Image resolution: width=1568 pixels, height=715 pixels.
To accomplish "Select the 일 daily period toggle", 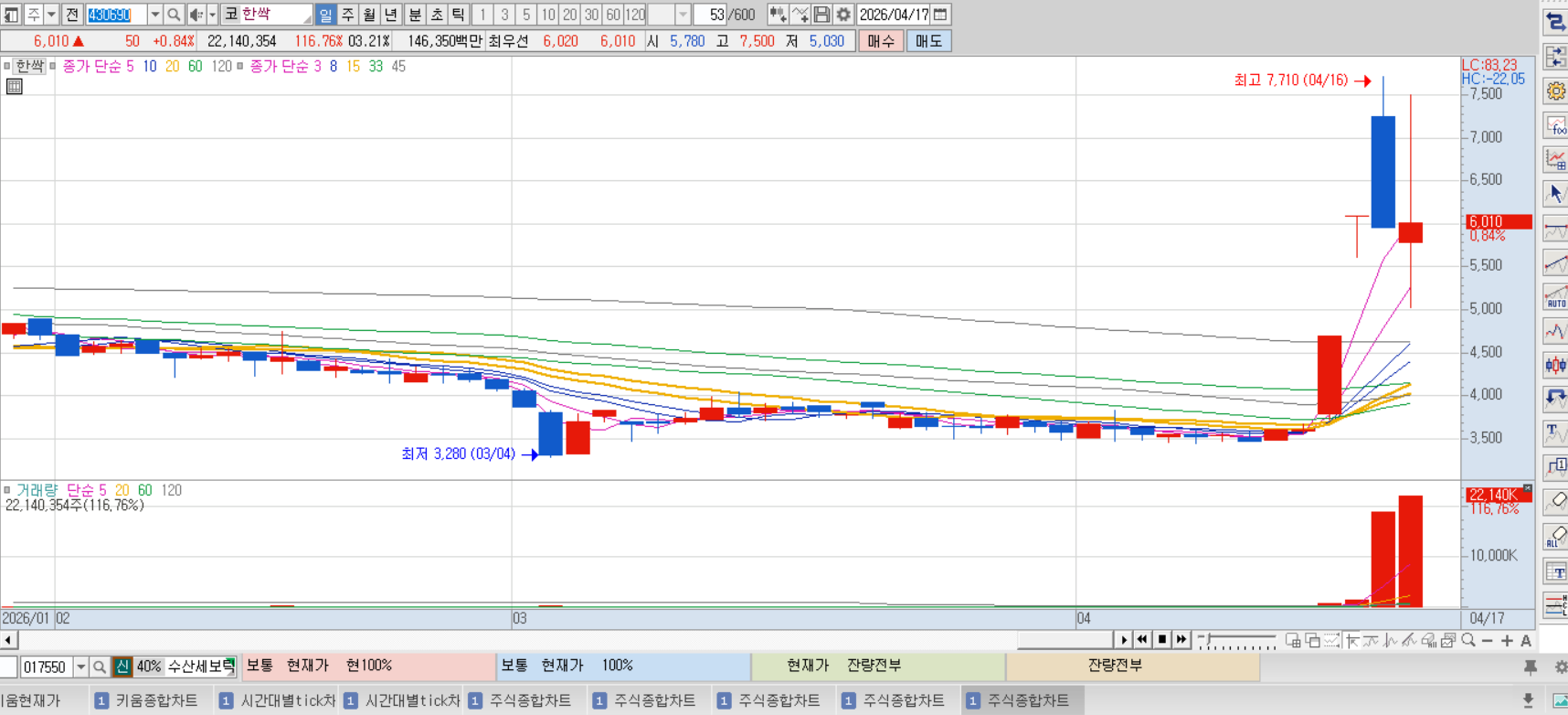I will (325, 15).
